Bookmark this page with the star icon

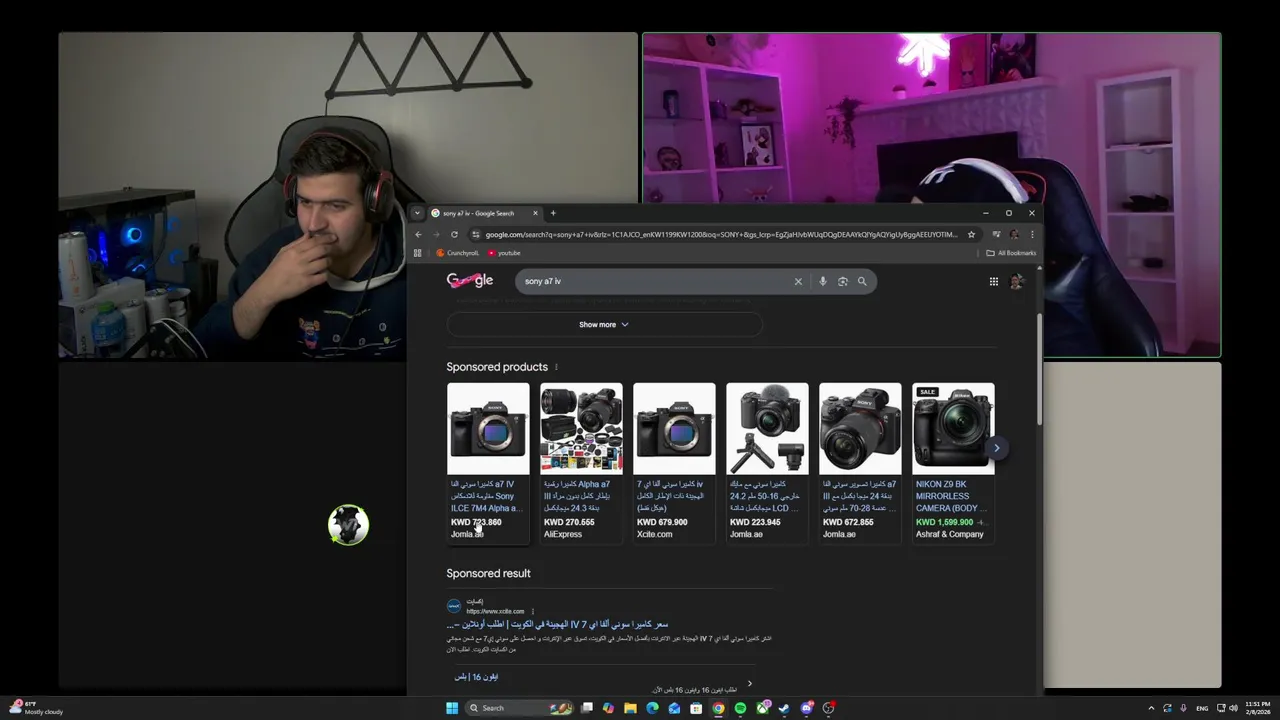tap(971, 234)
